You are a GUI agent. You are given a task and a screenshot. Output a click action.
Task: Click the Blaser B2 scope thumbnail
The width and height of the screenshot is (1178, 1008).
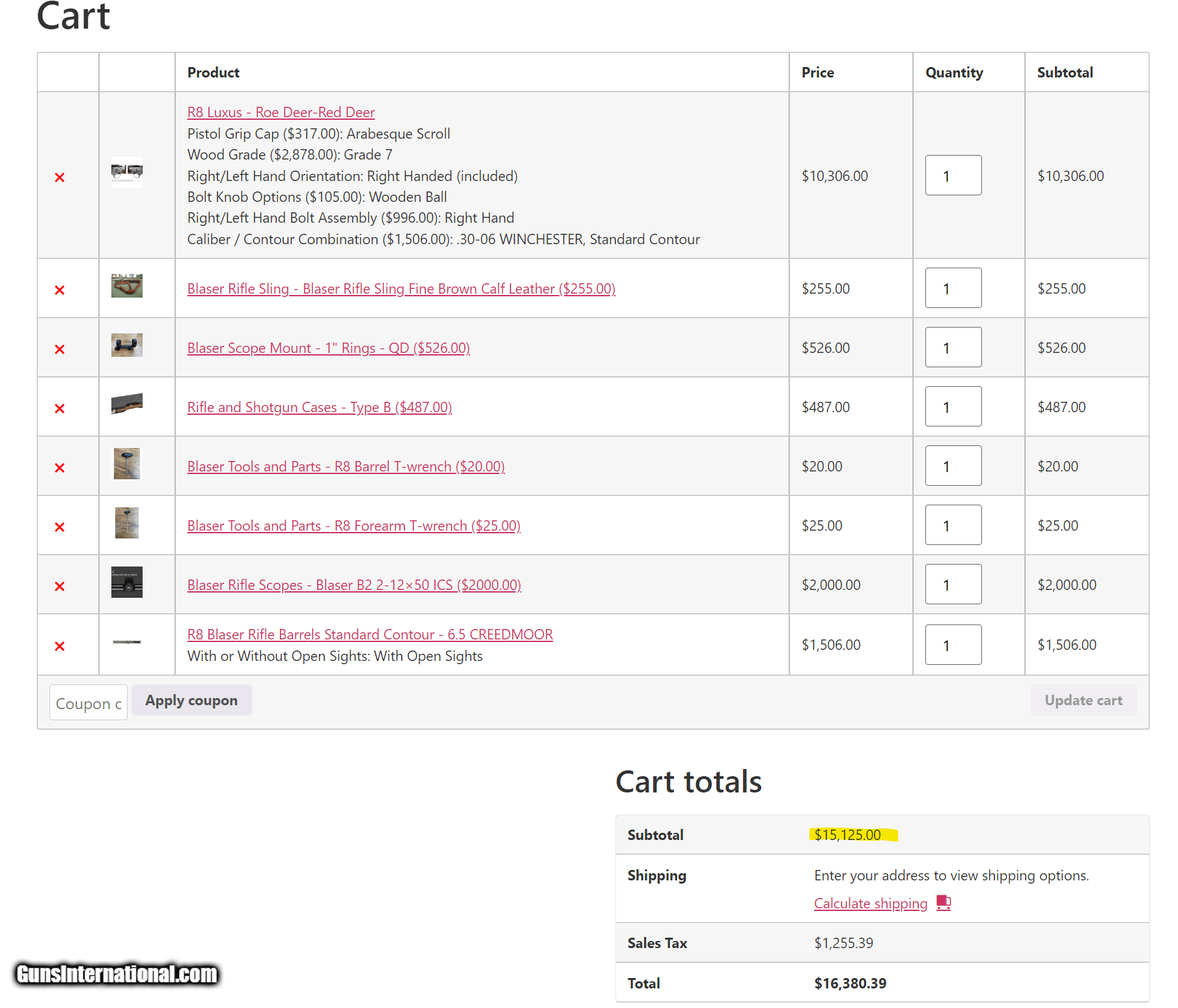tap(127, 582)
